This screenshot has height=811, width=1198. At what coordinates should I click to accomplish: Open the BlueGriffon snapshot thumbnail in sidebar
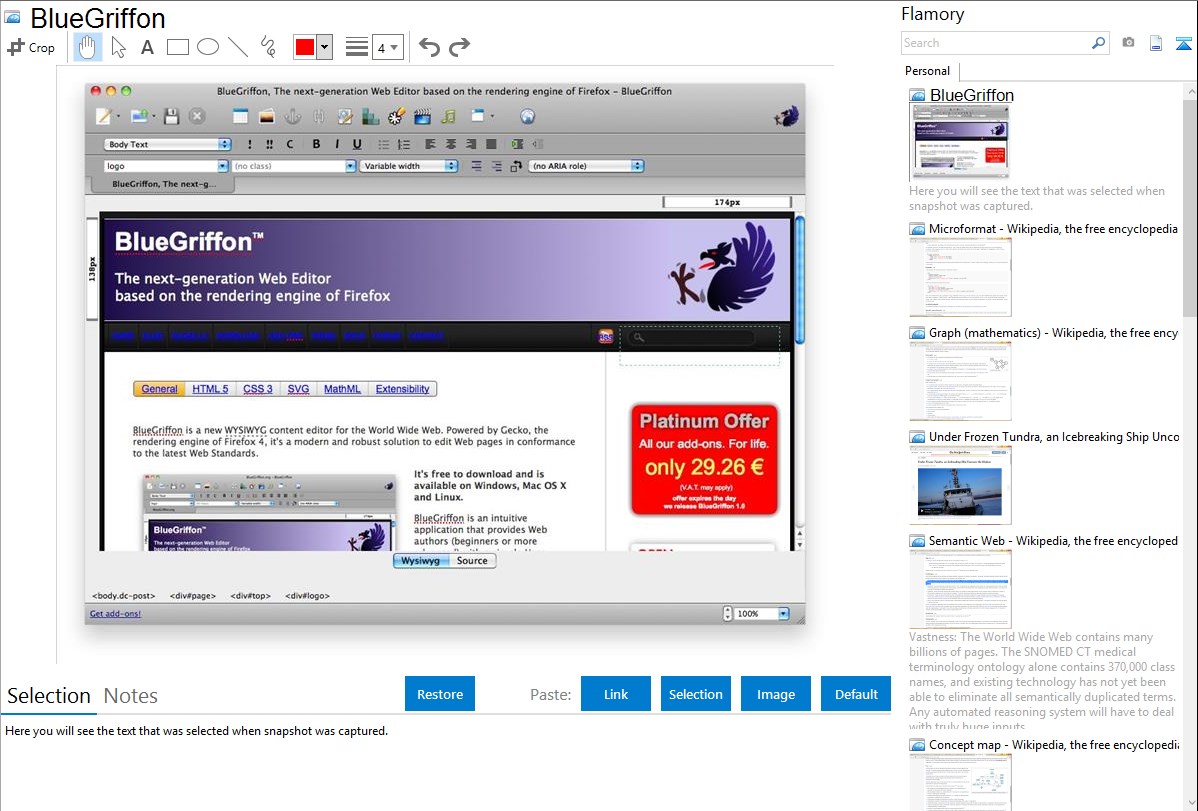(x=960, y=143)
